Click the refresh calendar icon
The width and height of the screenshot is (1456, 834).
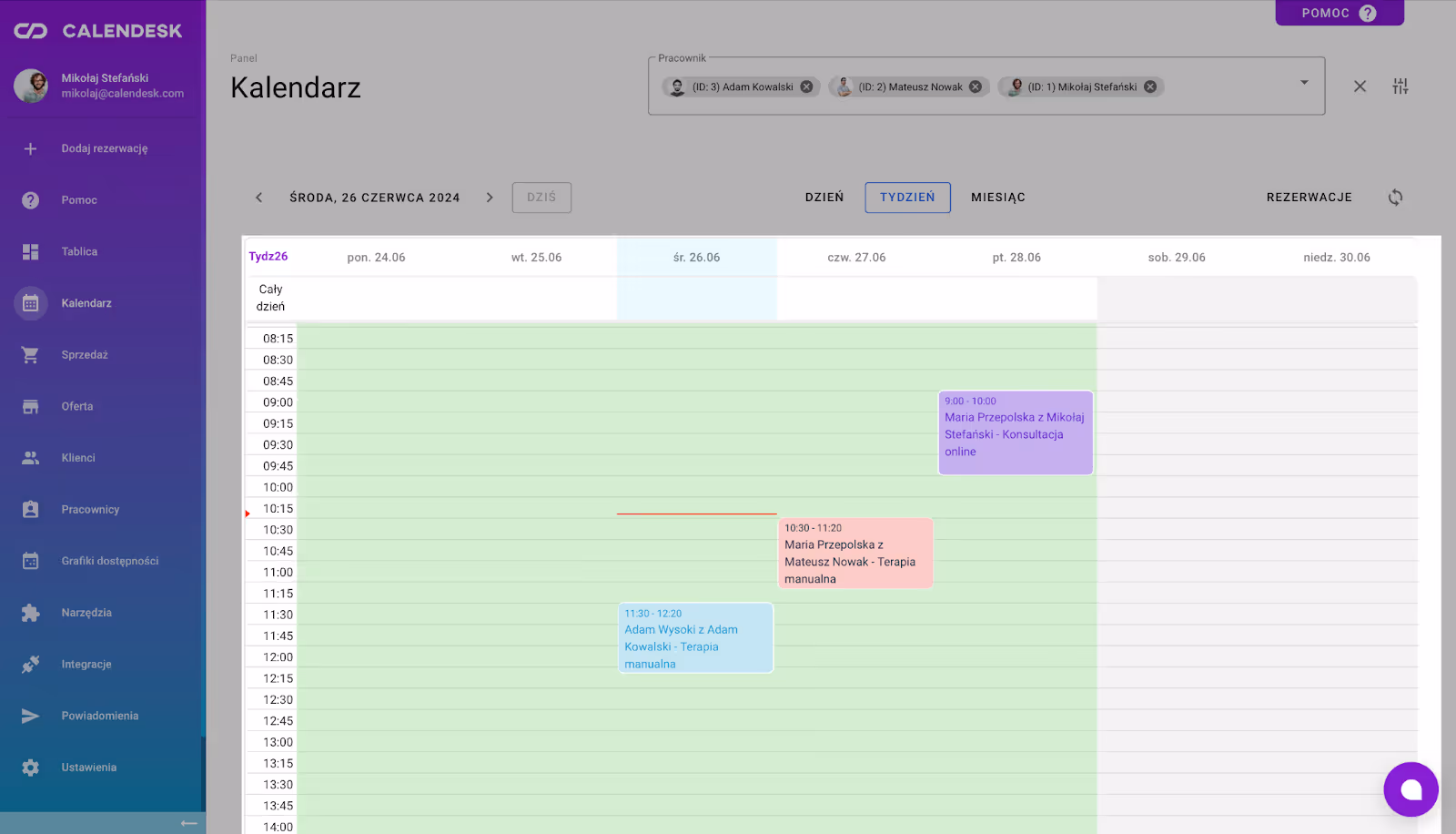(x=1395, y=198)
